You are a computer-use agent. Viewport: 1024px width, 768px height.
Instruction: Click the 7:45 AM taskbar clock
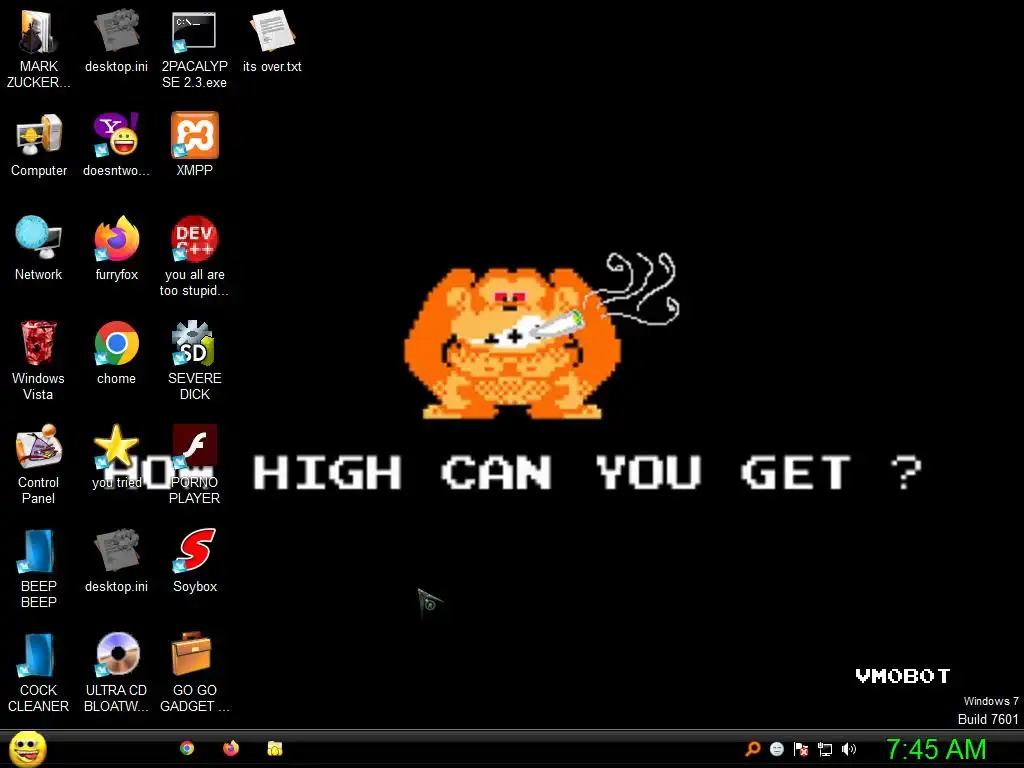pyautogui.click(x=936, y=749)
